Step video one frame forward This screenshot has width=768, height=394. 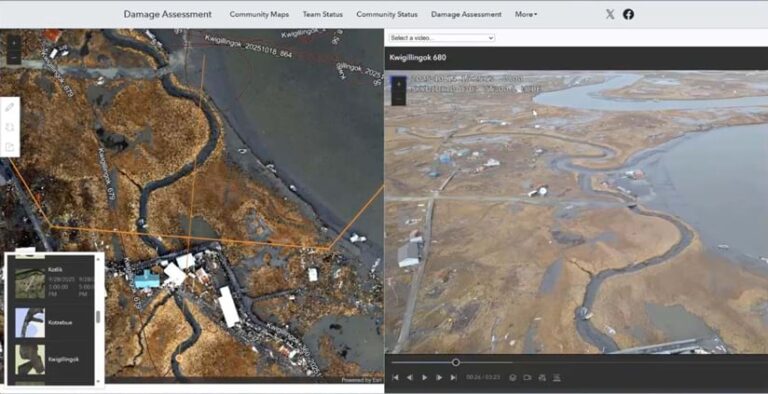pos(439,377)
